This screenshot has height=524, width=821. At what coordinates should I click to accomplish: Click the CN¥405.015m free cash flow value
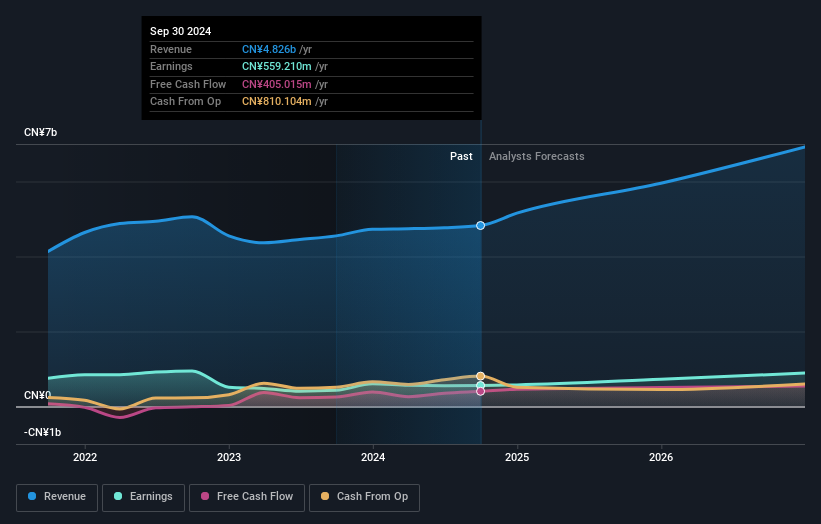click(x=276, y=84)
